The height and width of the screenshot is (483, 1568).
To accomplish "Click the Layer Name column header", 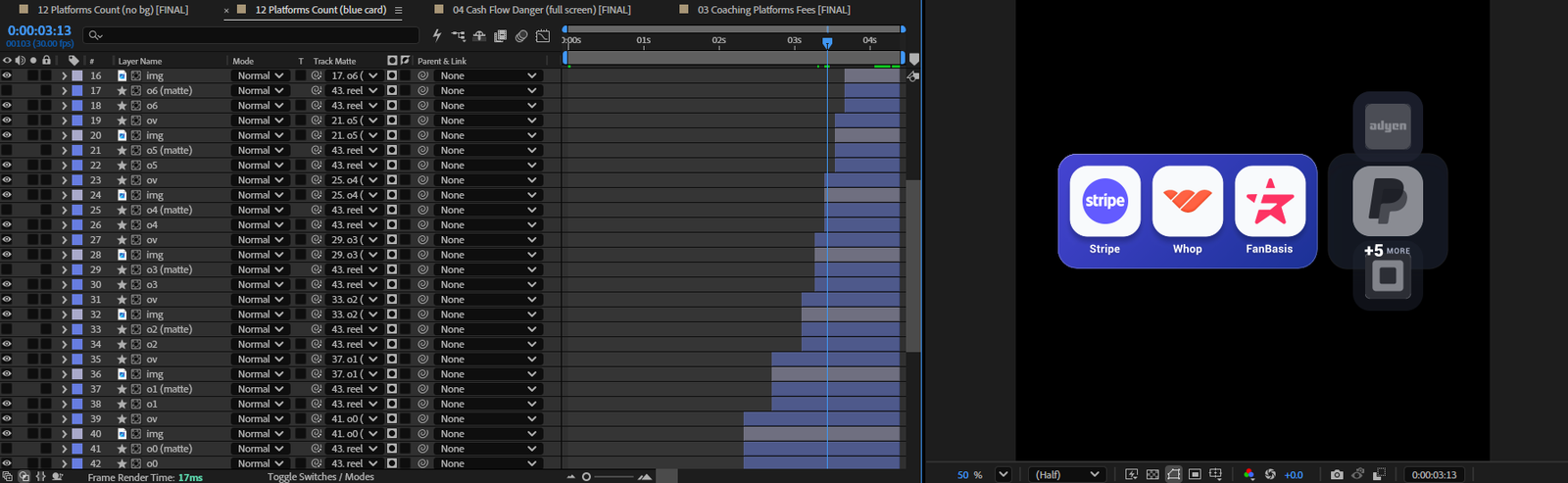I will coord(140,61).
